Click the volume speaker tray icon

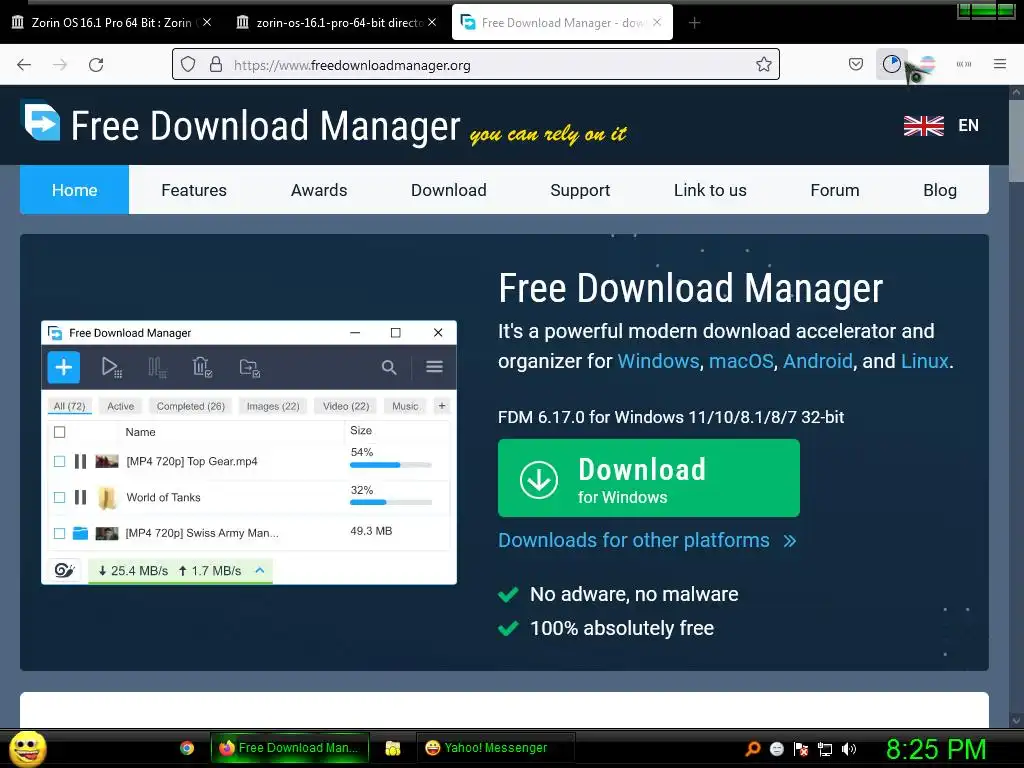848,748
